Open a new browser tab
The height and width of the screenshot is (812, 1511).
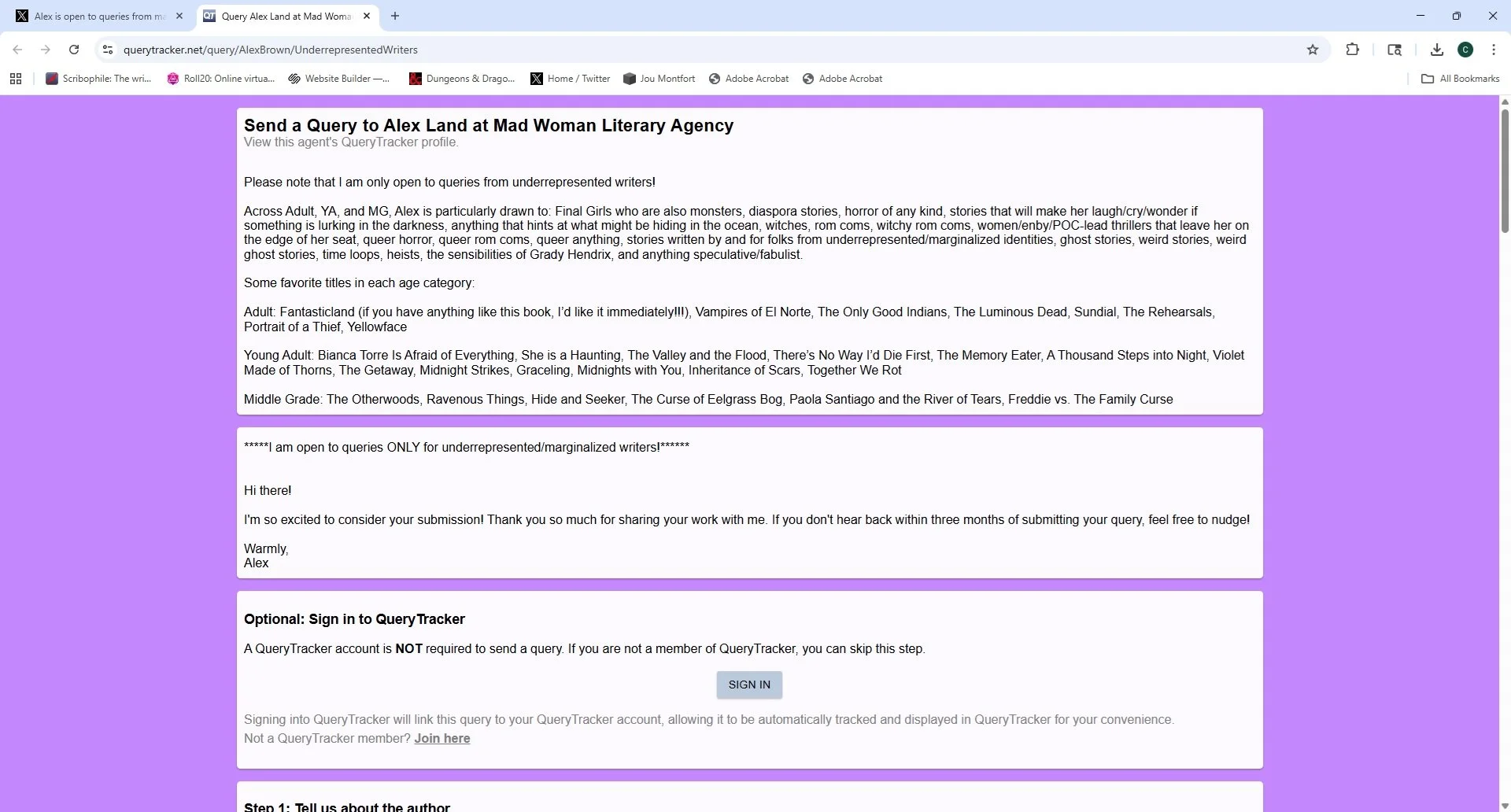pos(395,16)
